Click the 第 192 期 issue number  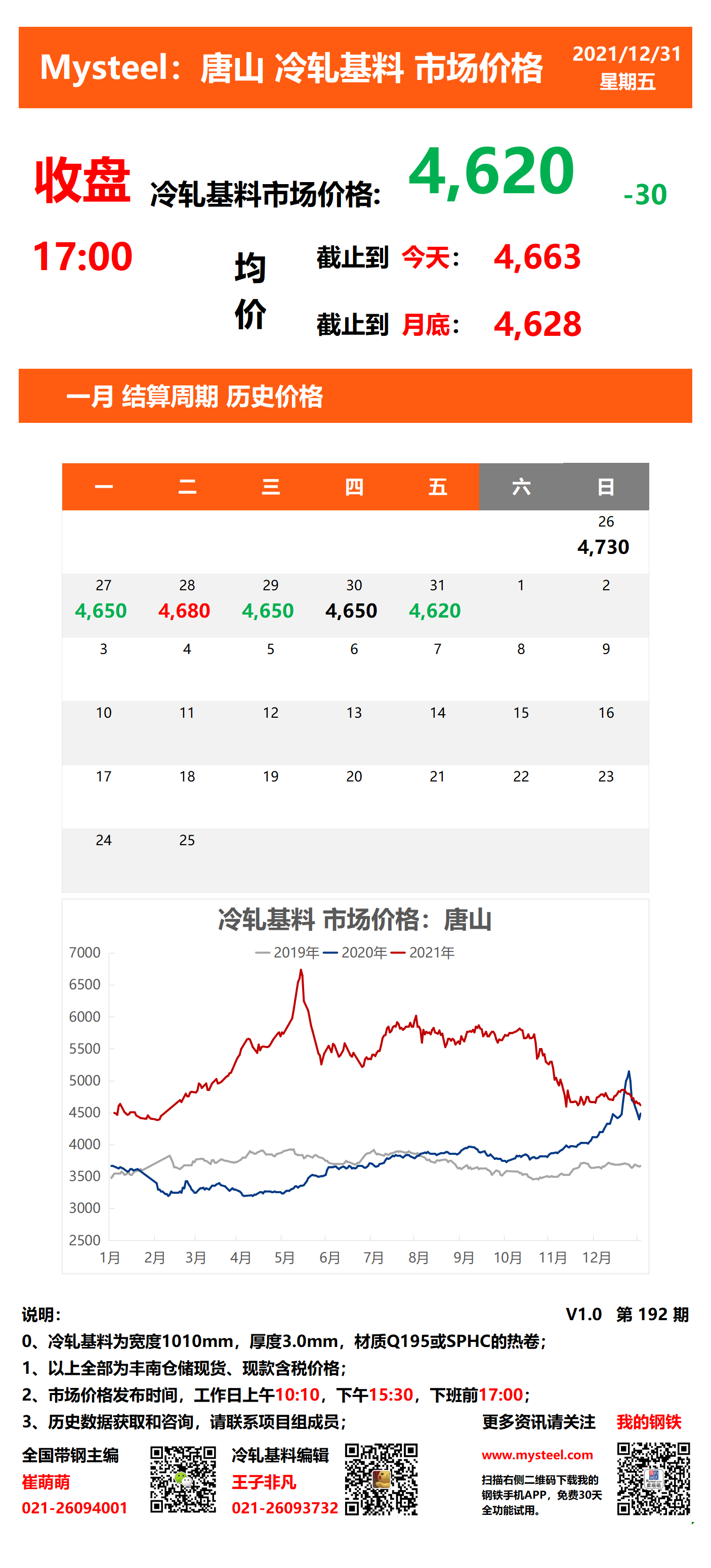(x=652, y=1315)
